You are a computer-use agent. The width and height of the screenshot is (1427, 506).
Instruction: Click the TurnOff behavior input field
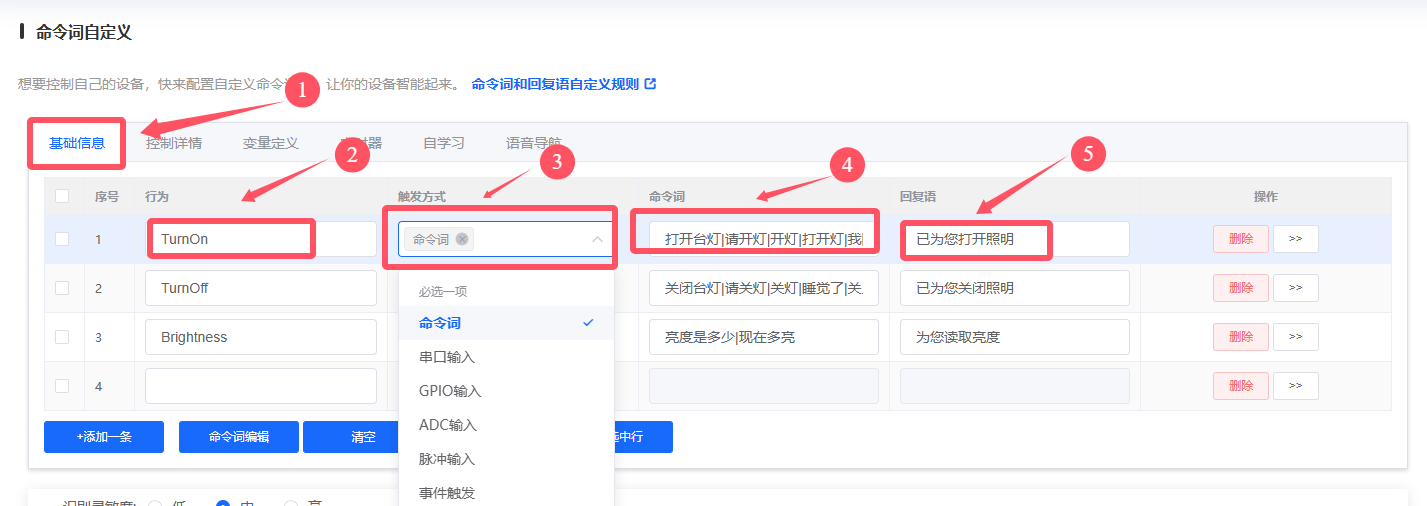pos(261,288)
